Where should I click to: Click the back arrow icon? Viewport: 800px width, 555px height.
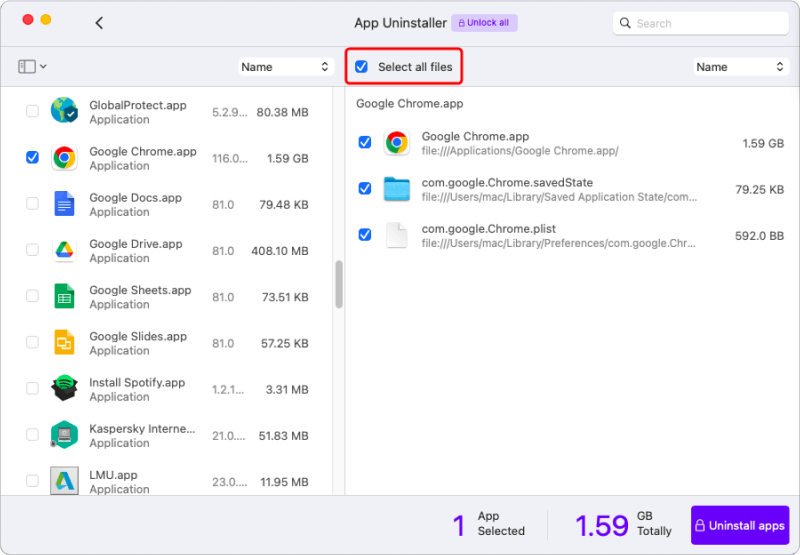coord(99,23)
